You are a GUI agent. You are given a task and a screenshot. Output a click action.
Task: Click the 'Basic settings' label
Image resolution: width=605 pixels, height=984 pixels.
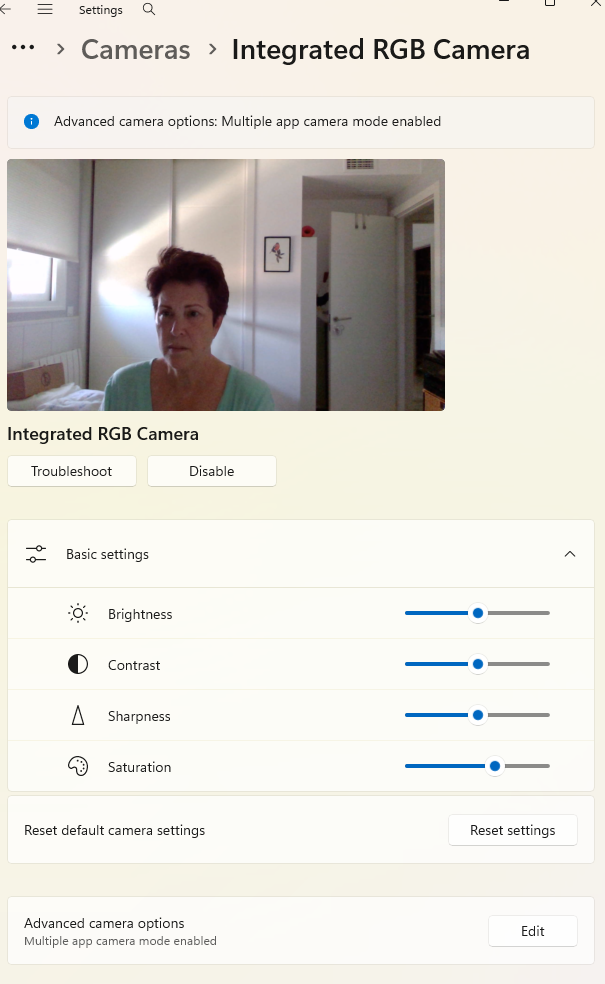coord(107,555)
